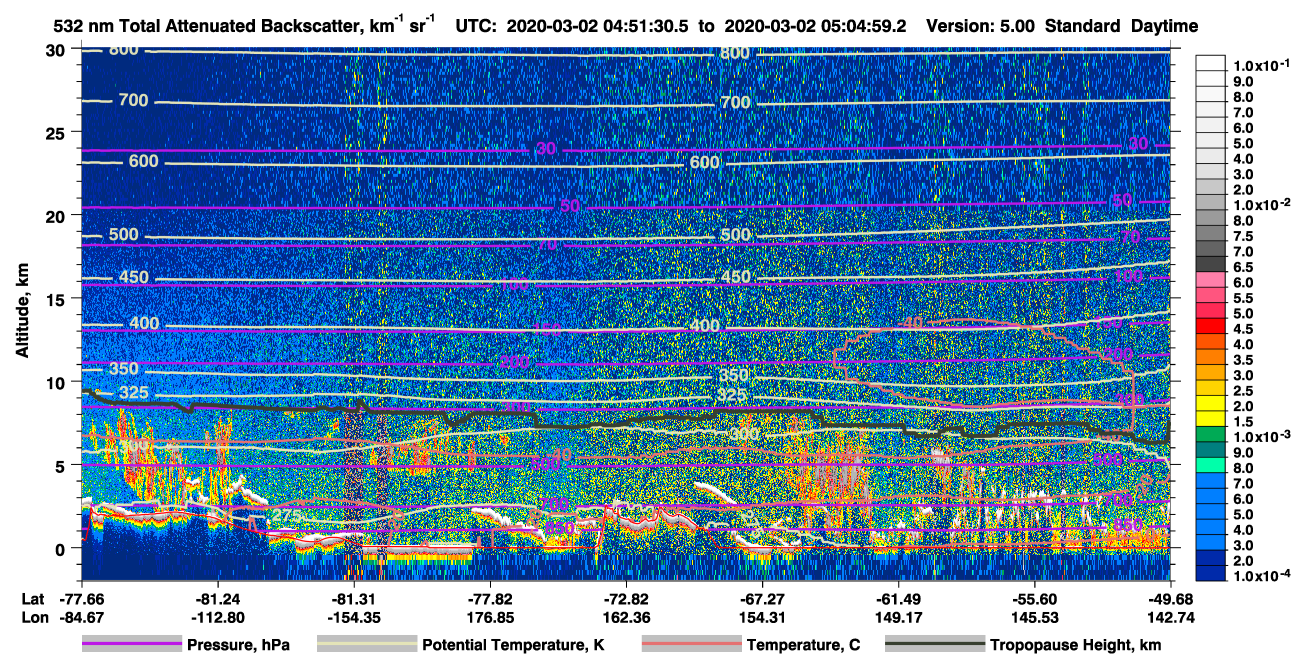Click the word 'Daytime' in the title
The height and width of the screenshot is (667, 1300).
click(1165, 27)
